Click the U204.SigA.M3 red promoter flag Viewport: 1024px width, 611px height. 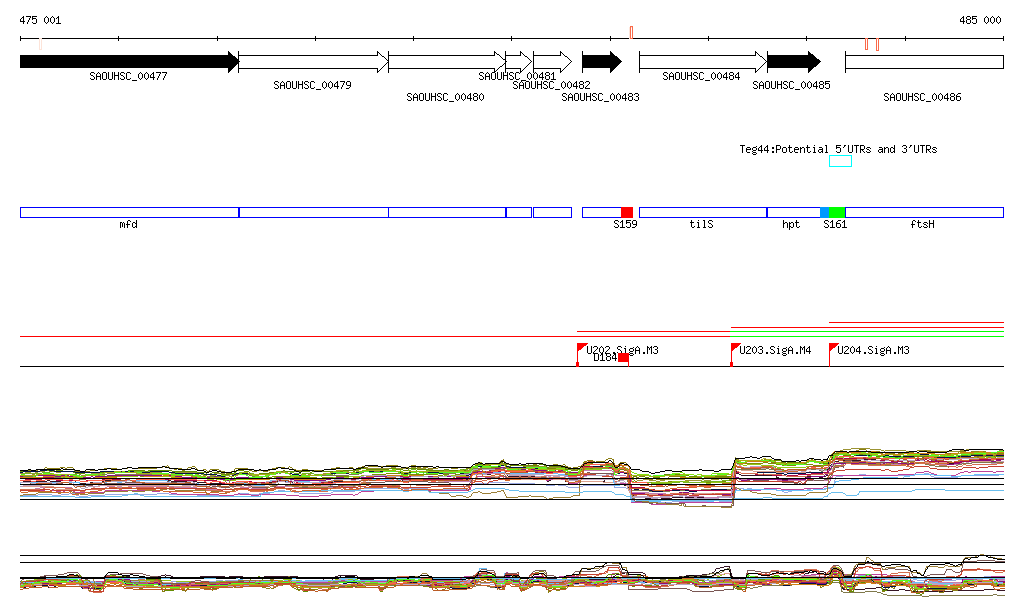click(834, 348)
